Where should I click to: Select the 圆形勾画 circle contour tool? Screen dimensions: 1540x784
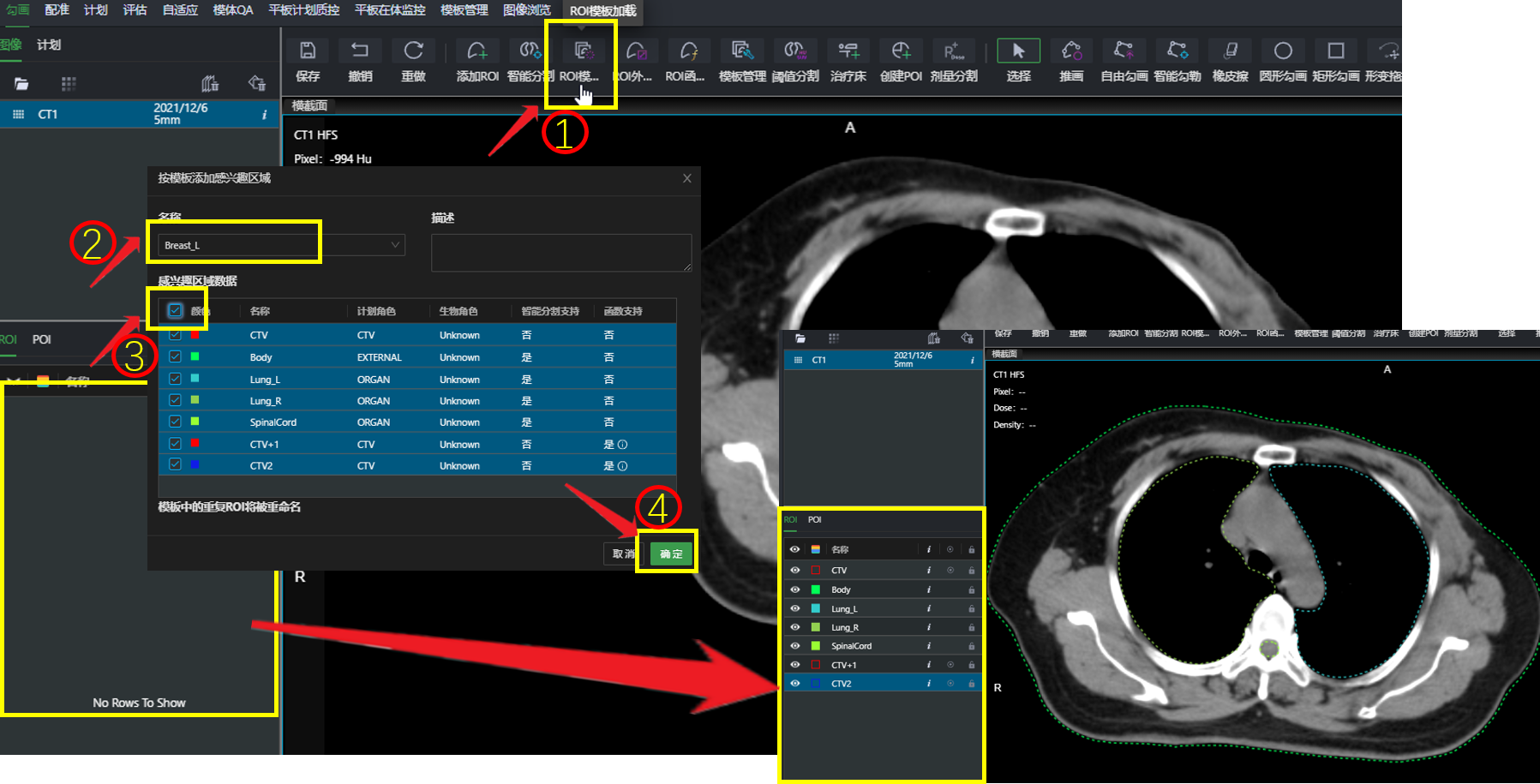[1283, 51]
